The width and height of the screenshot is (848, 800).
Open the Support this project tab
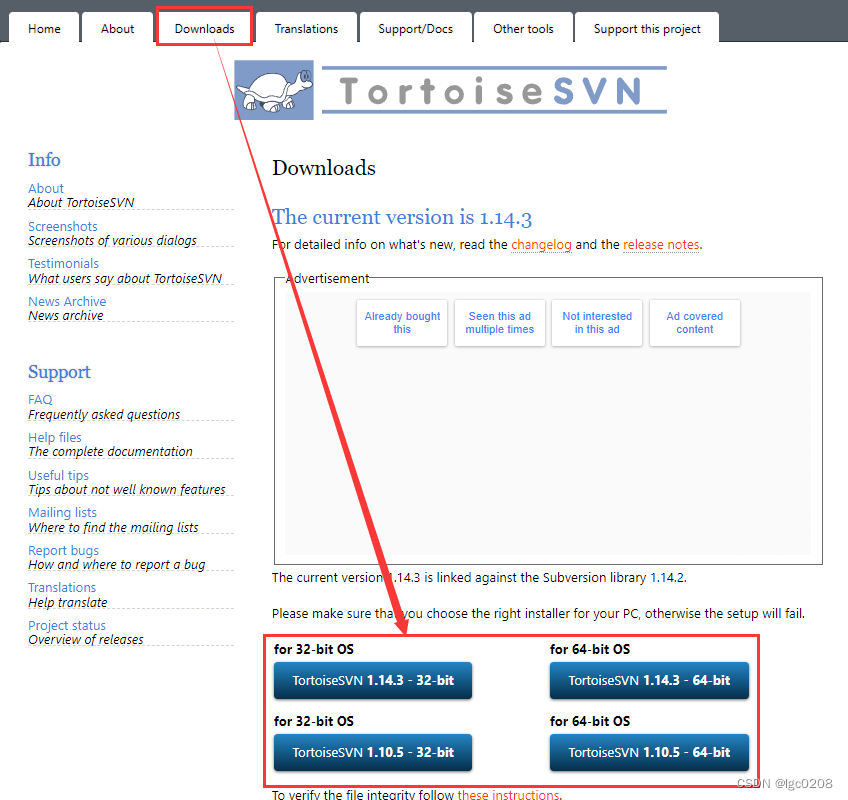coord(647,29)
